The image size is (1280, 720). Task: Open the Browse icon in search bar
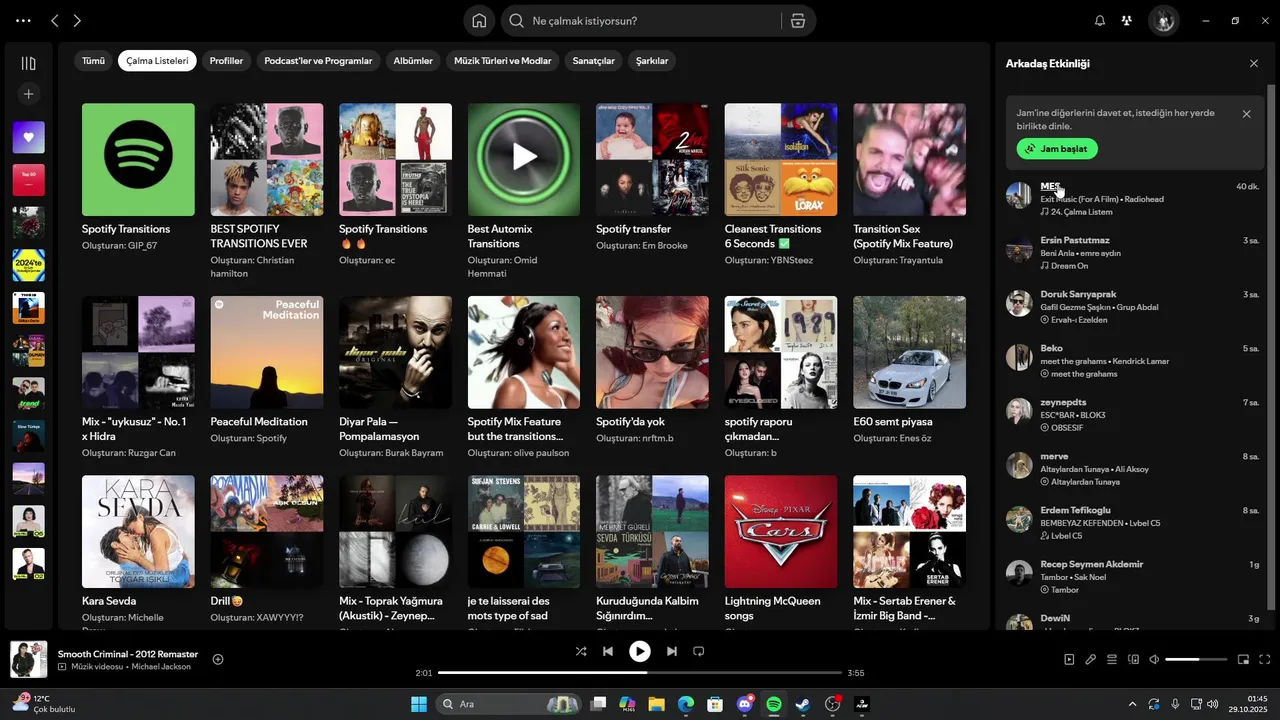point(797,21)
